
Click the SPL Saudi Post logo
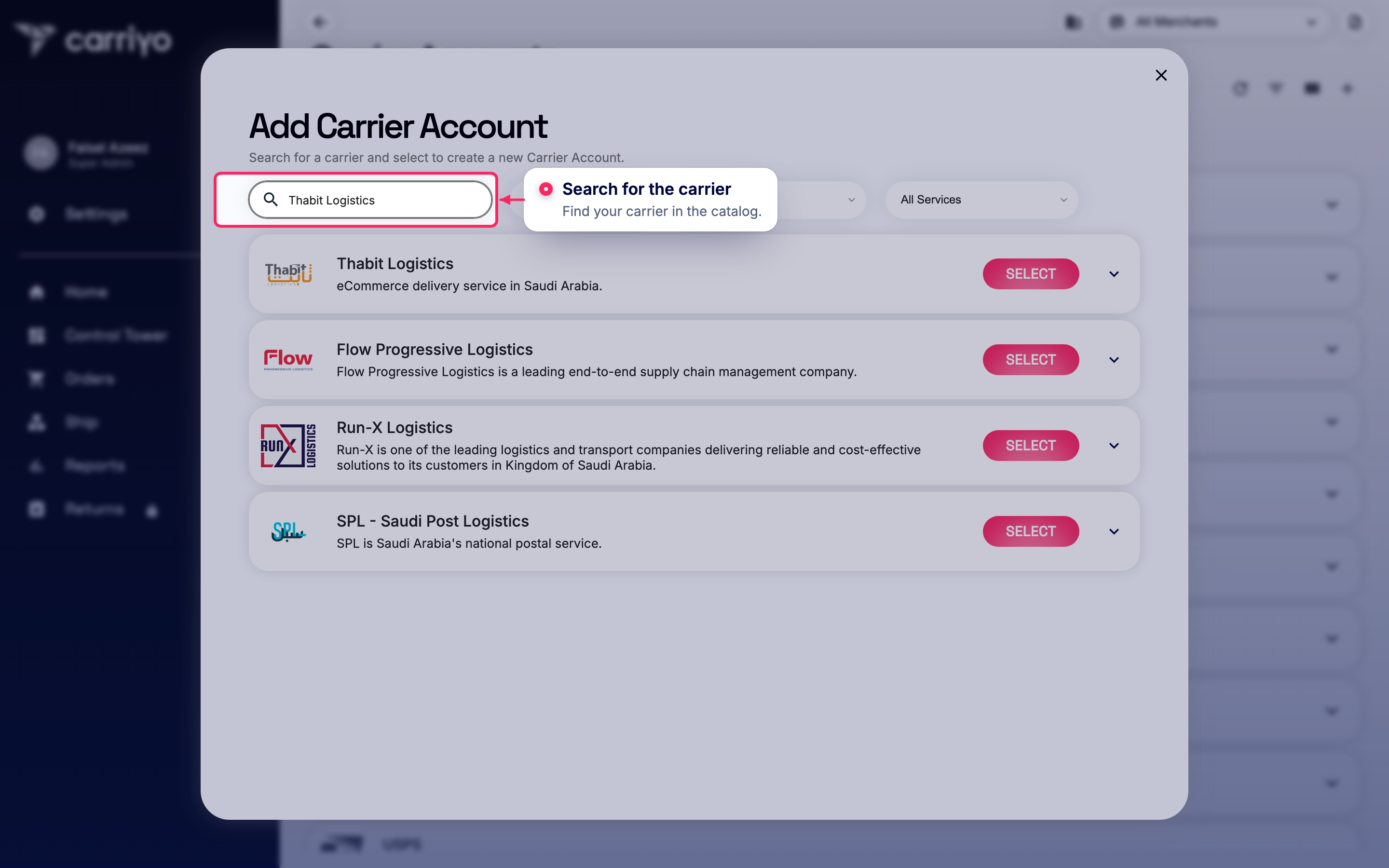click(288, 531)
